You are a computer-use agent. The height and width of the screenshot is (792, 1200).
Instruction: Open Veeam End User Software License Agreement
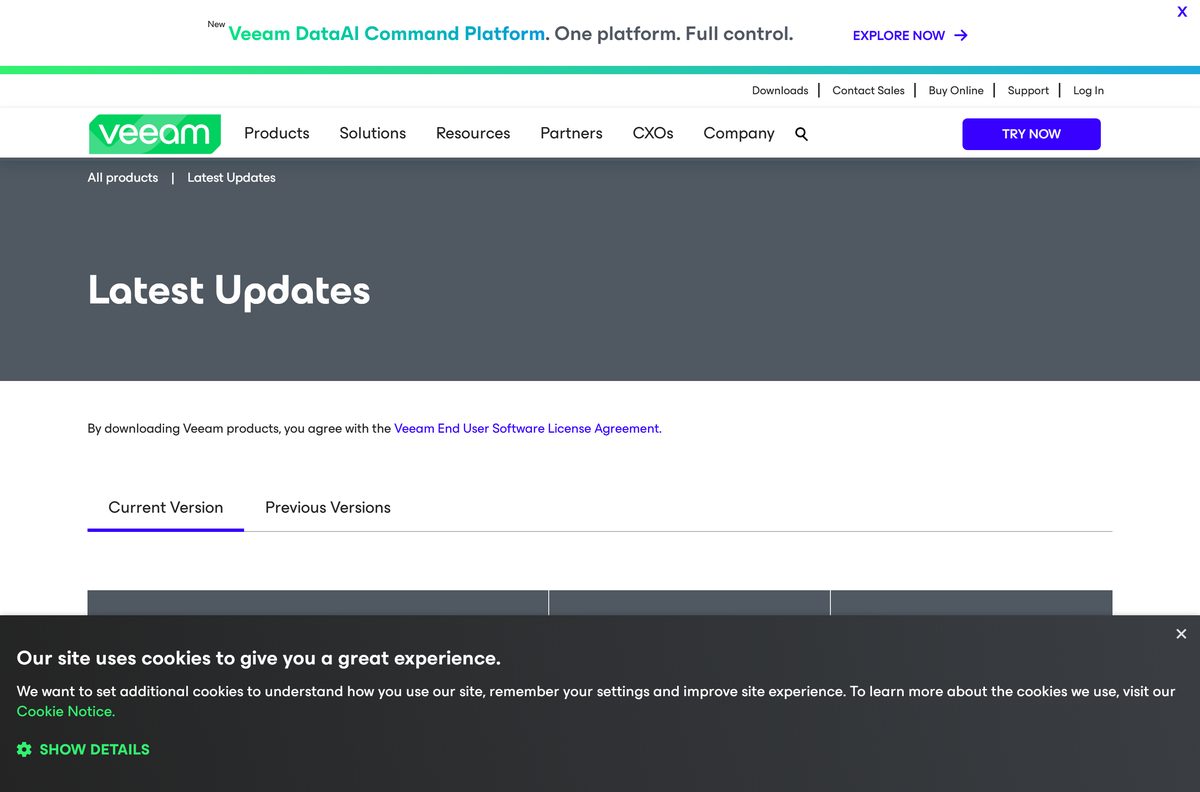[527, 428]
